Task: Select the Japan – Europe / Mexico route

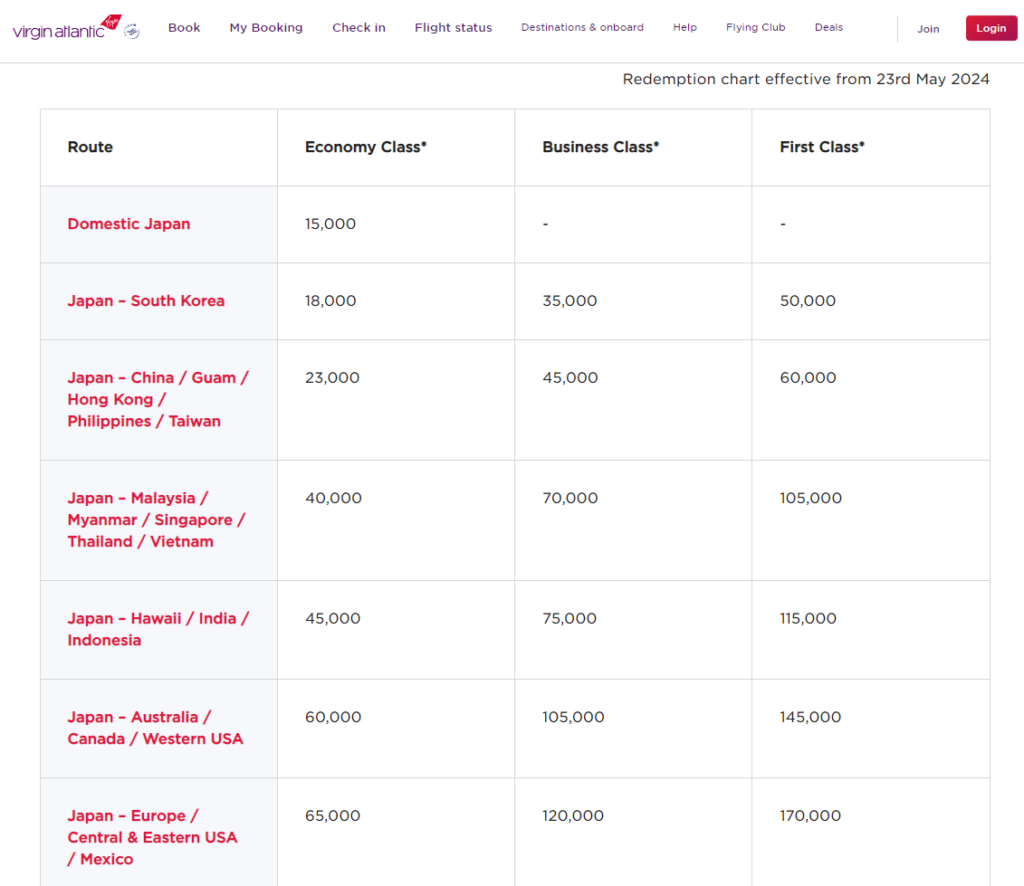Action: click(x=152, y=838)
